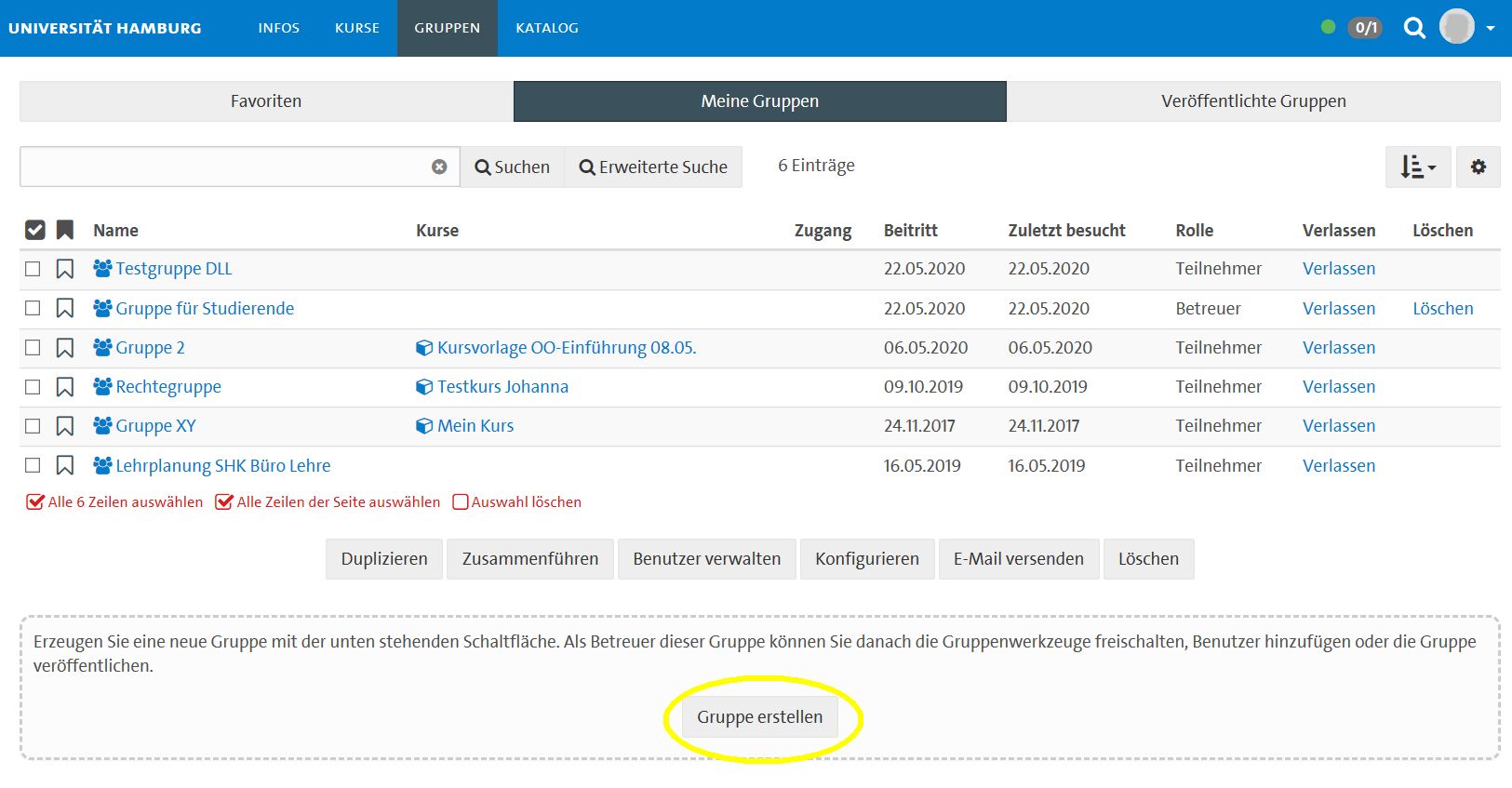Viewport: 1512px width, 788px height.
Task: Bookmark the Rechtegruppe row
Action: 65,387
